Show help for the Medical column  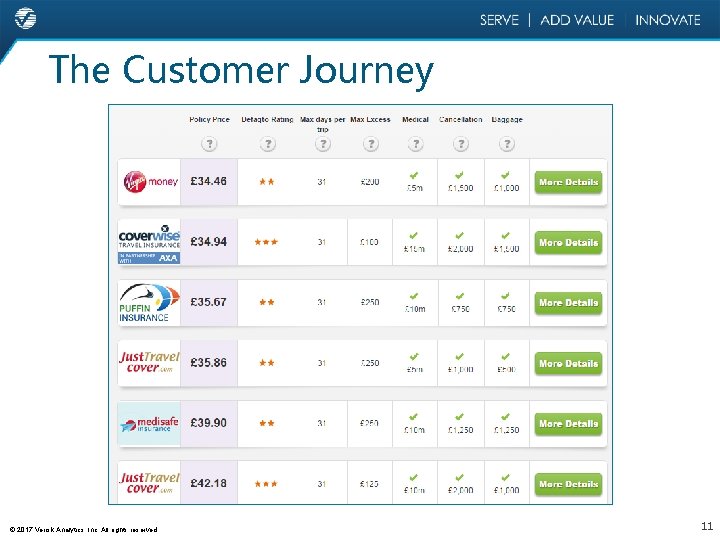coord(416,144)
